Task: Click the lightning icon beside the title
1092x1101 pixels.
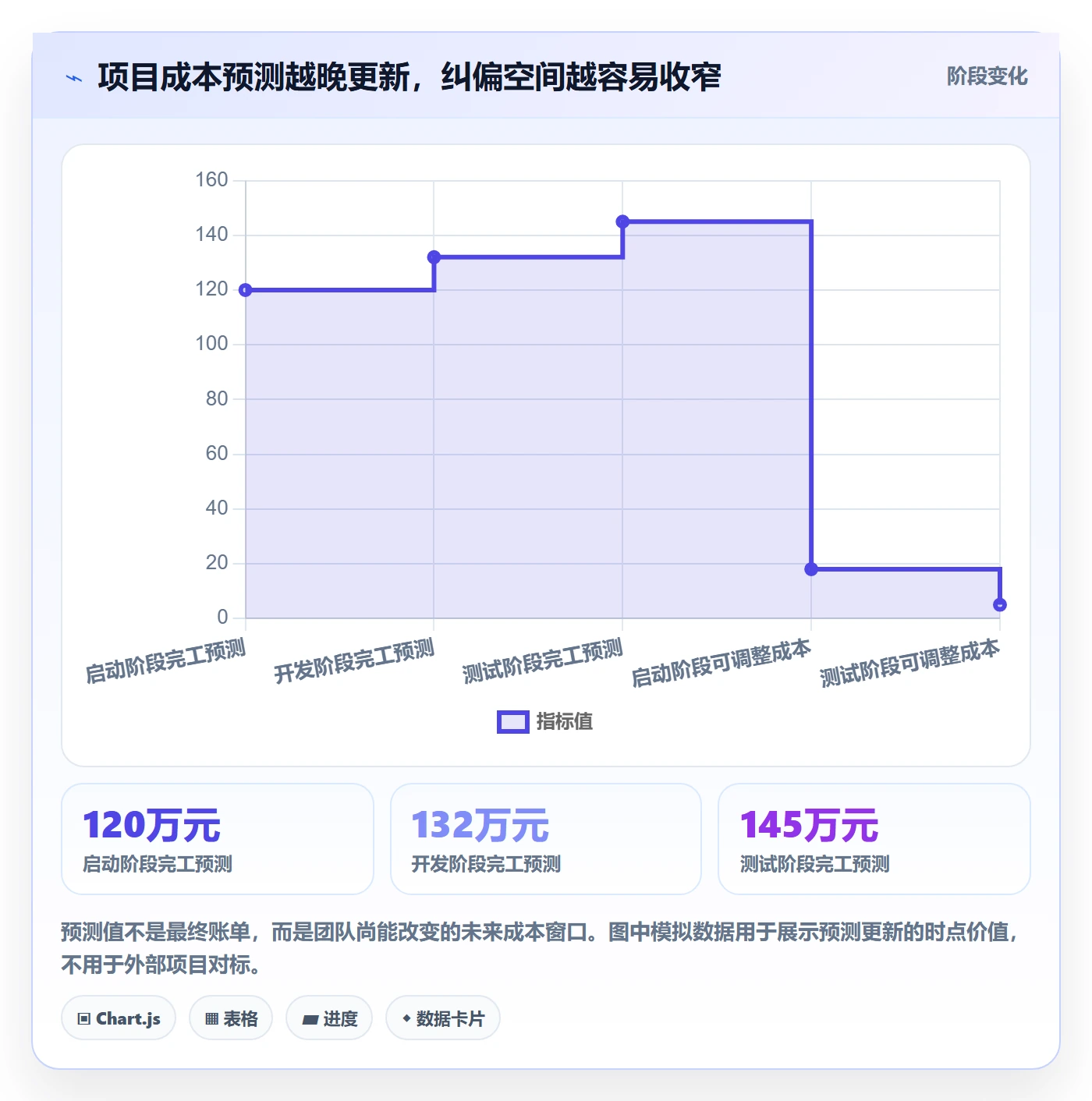Action: tap(74, 78)
